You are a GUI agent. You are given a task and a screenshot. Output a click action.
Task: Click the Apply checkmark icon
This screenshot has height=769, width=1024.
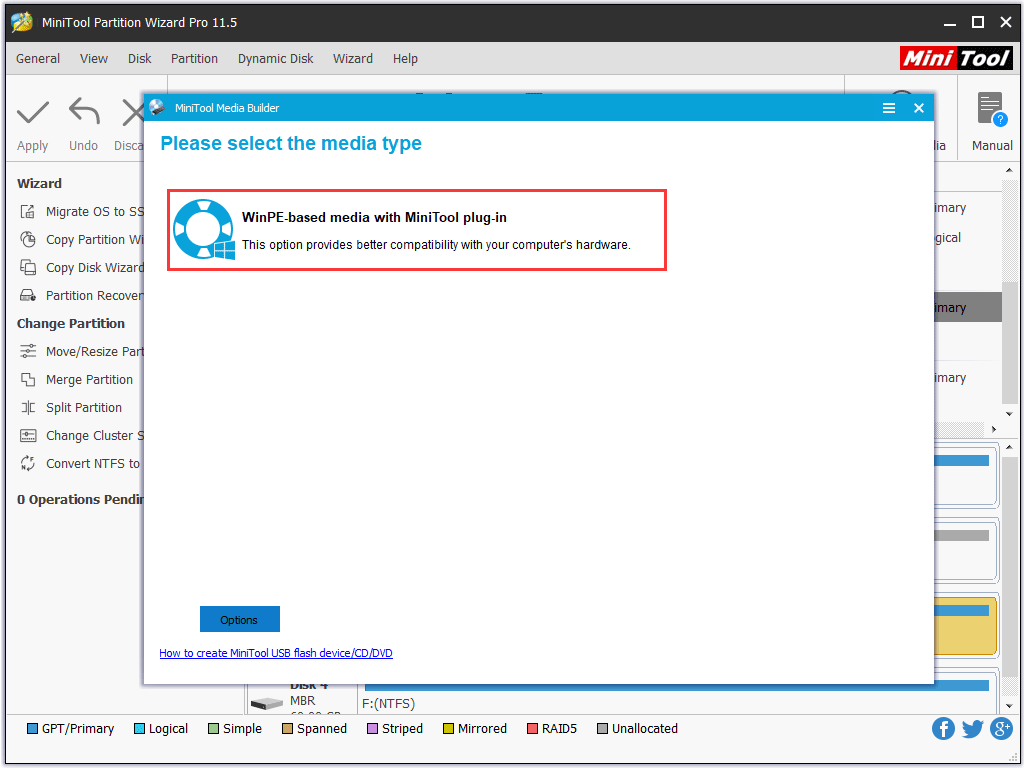[33, 112]
